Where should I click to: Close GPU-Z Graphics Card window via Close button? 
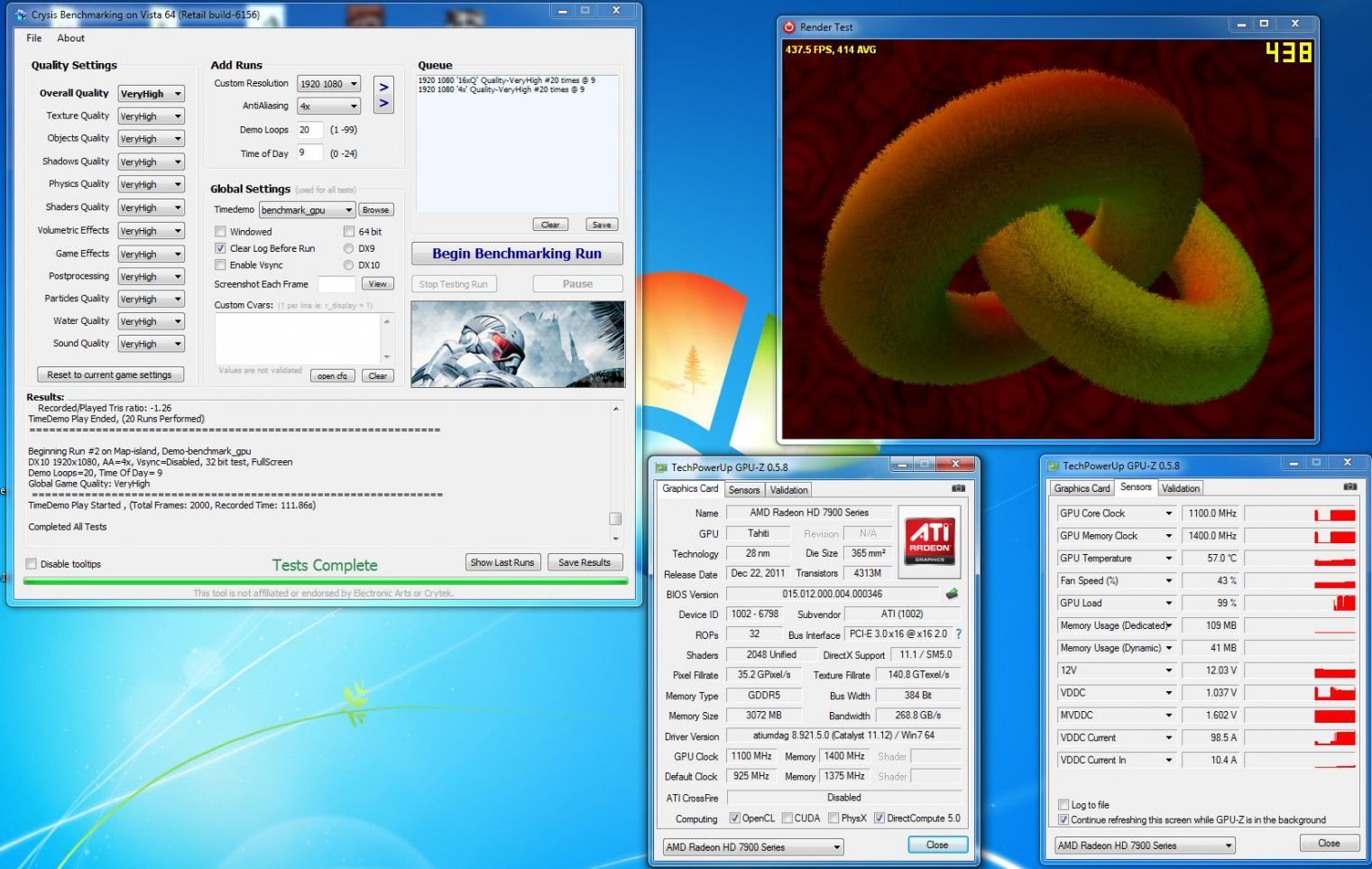point(937,845)
